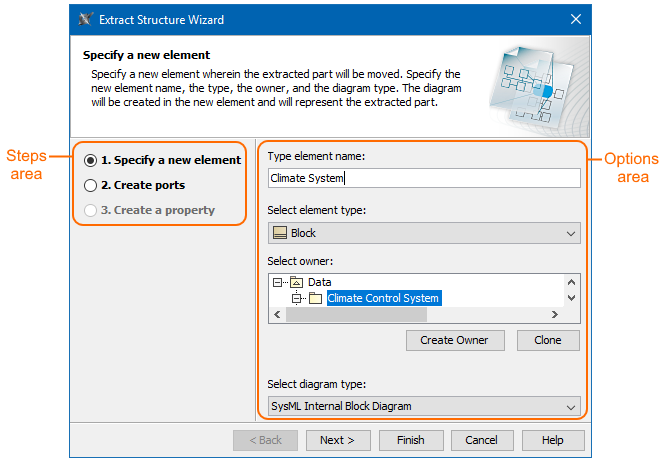Select Climate Control System as owner
This screenshot has width=662, height=459.
pyautogui.click(x=383, y=298)
